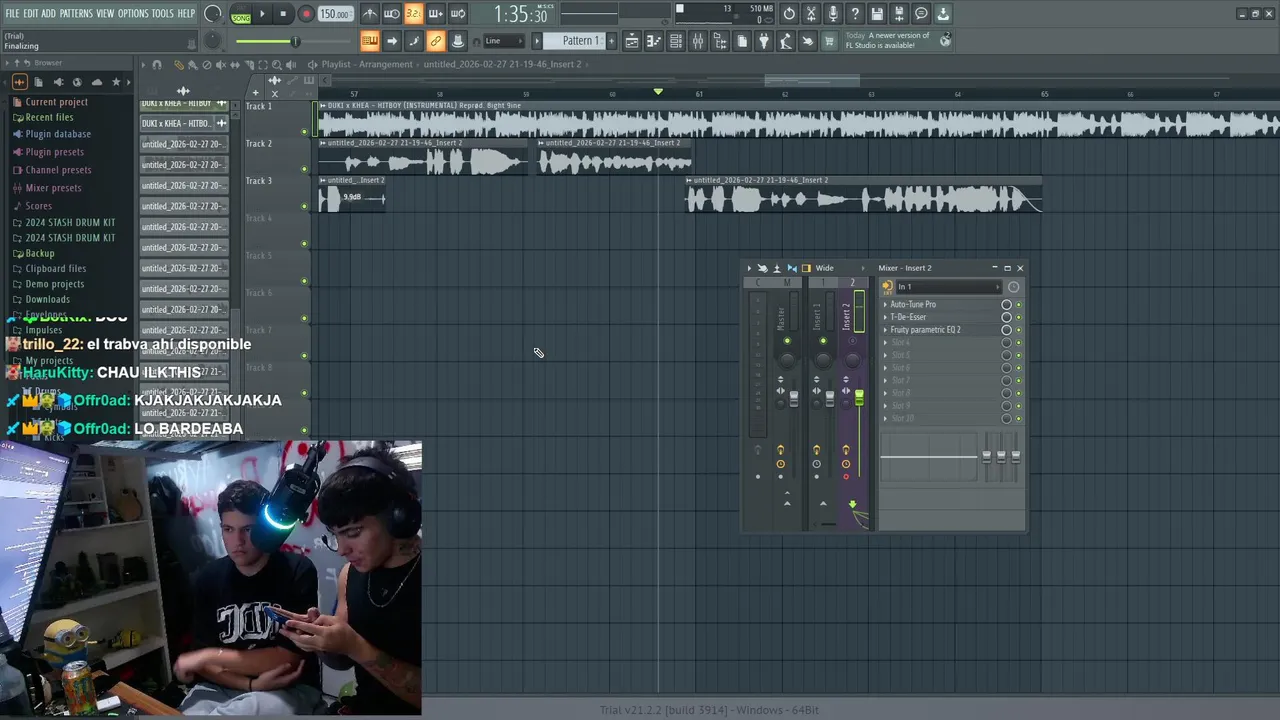
Task: Click the Insert 2 volume fader
Action: [858, 399]
